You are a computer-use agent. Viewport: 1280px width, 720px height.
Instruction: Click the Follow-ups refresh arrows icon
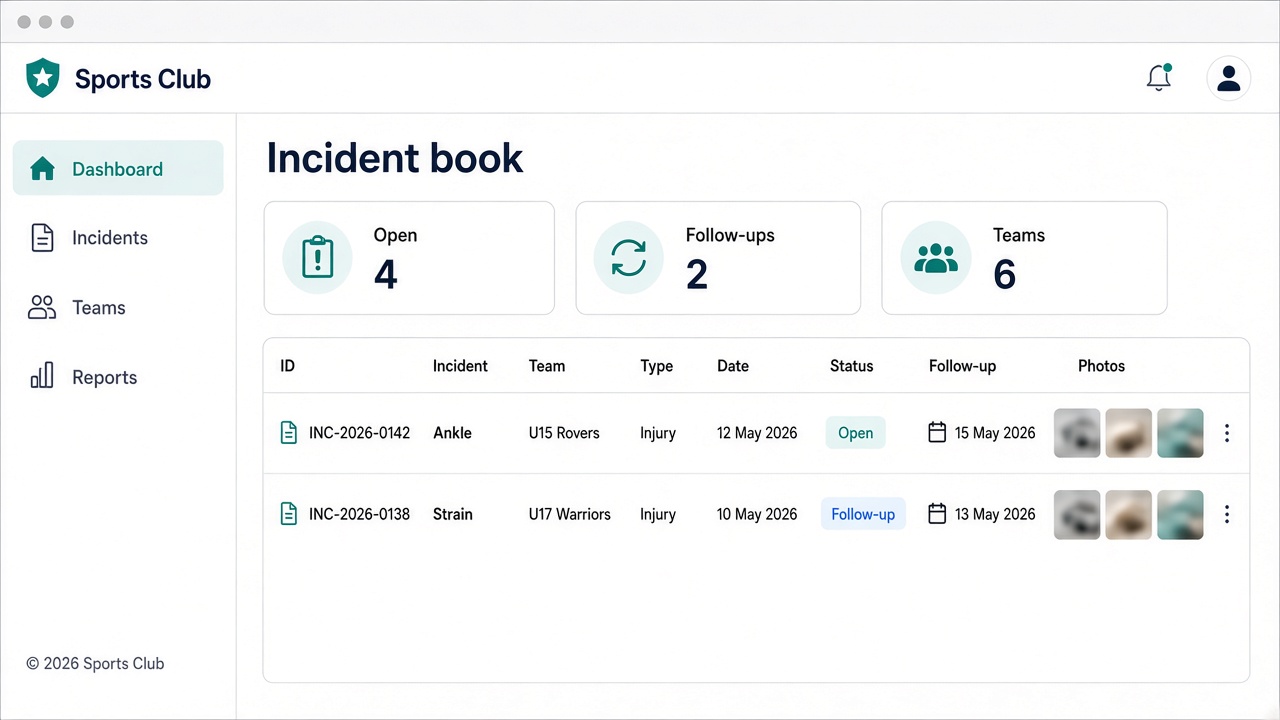click(629, 258)
